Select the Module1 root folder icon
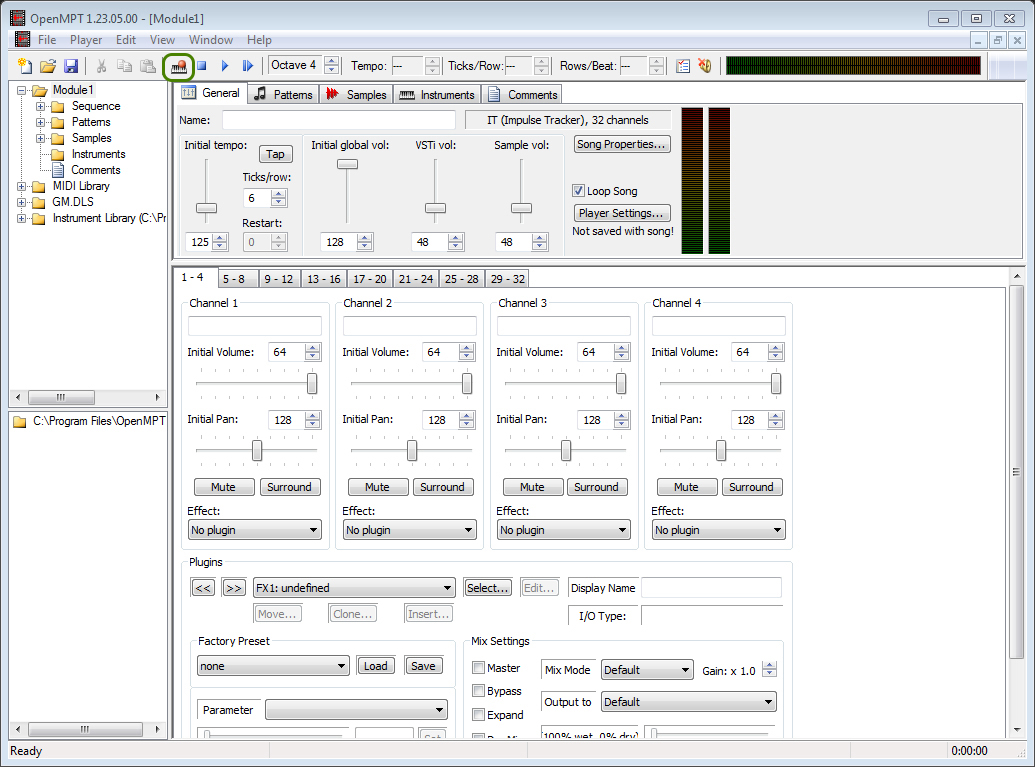The width and height of the screenshot is (1035, 767). point(40,90)
